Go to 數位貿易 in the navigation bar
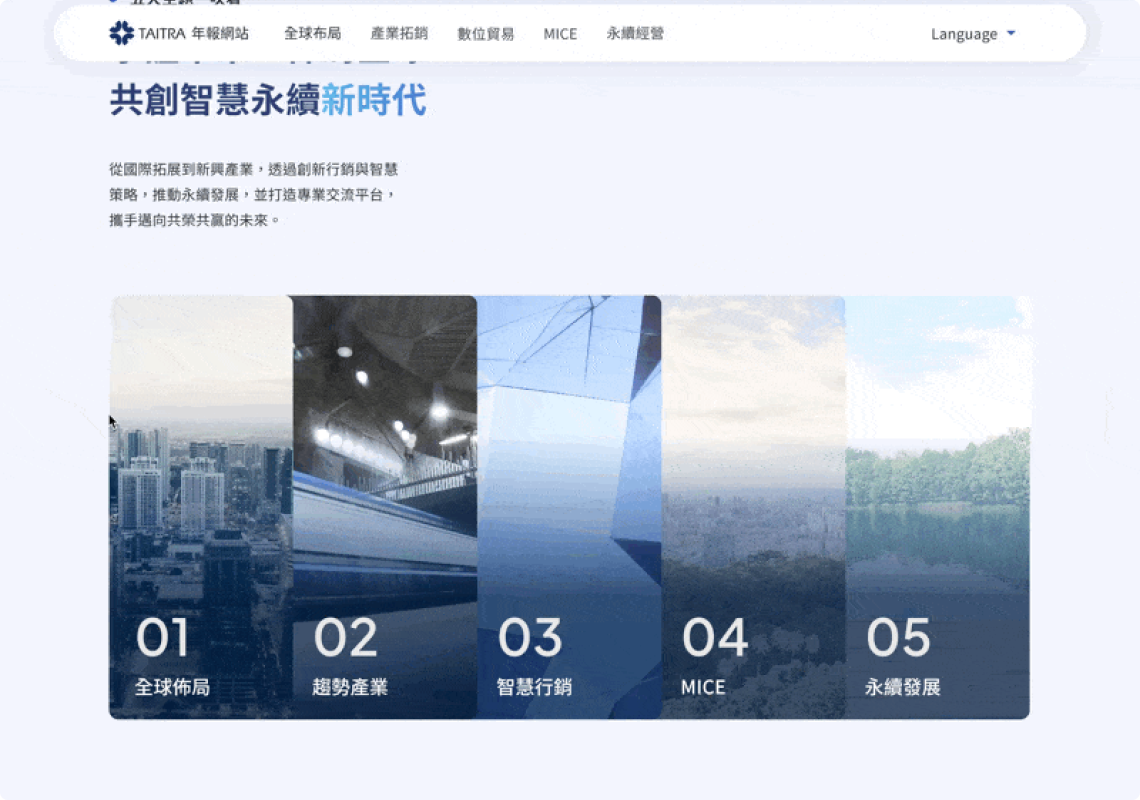Image resolution: width=1140 pixels, height=800 pixels. [486, 33]
